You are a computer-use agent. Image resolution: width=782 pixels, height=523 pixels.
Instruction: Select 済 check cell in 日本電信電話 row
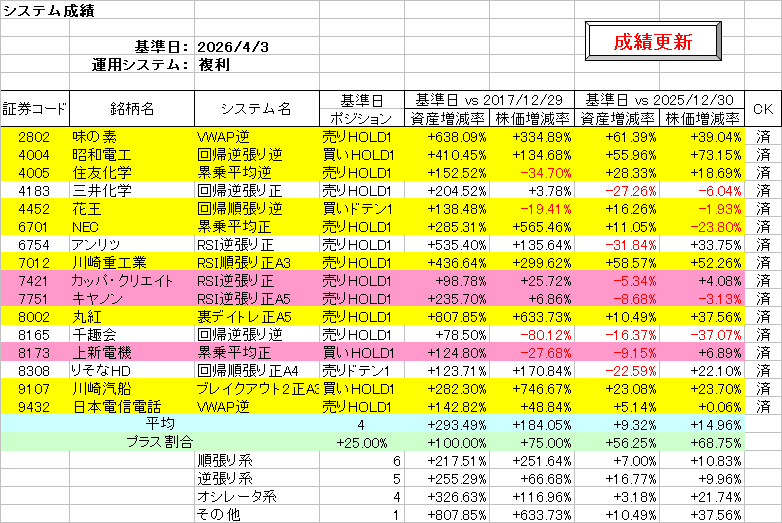[x=763, y=406]
